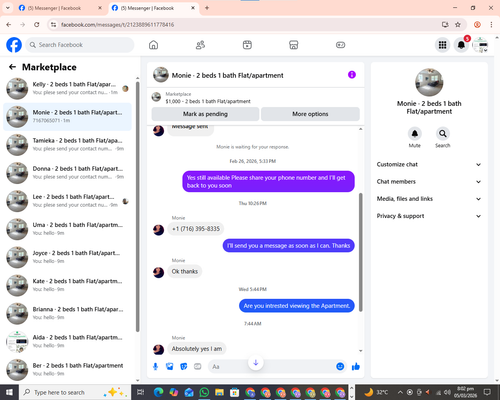Screen dimensions: 500x400
Task: Open the taskbar notification center icon
Action: (487, 392)
